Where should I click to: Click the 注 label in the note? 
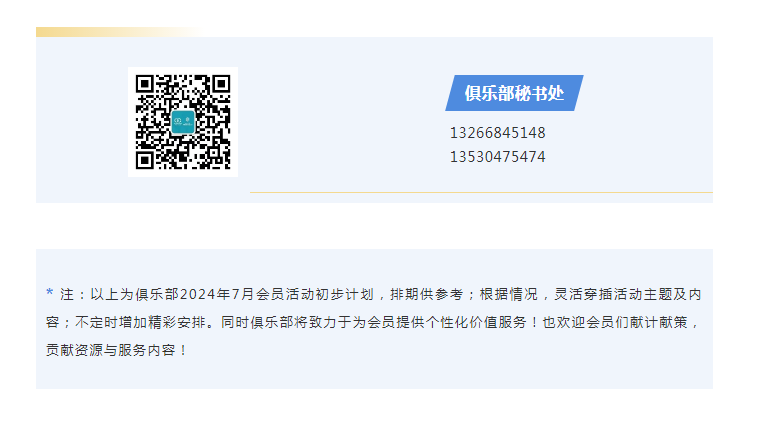coord(67,294)
